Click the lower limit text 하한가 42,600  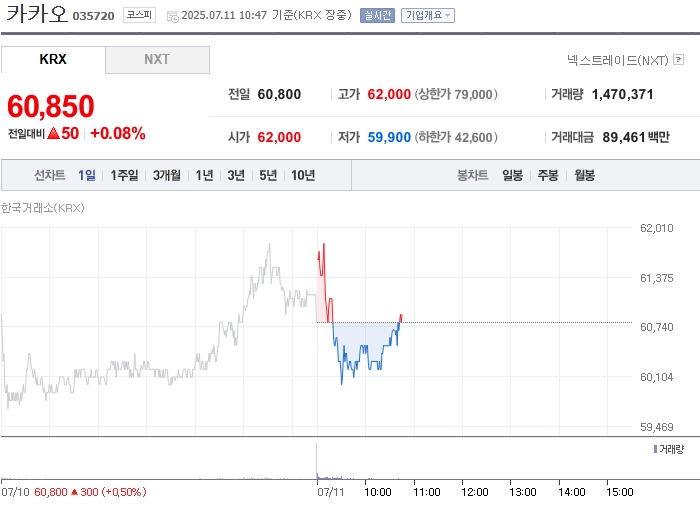pyautogui.click(x=456, y=137)
